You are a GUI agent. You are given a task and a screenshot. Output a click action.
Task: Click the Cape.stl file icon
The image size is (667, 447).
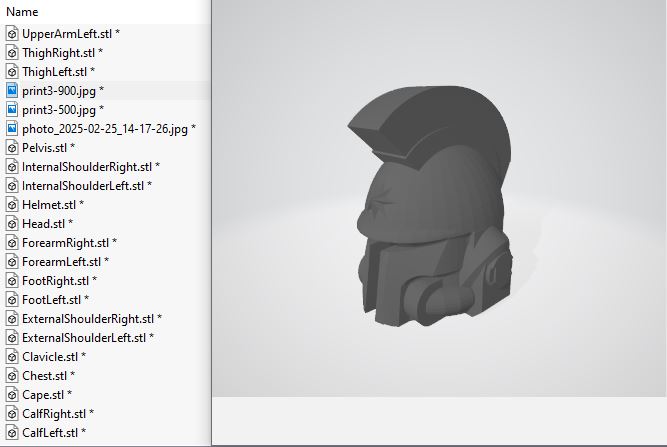click(12, 395)
